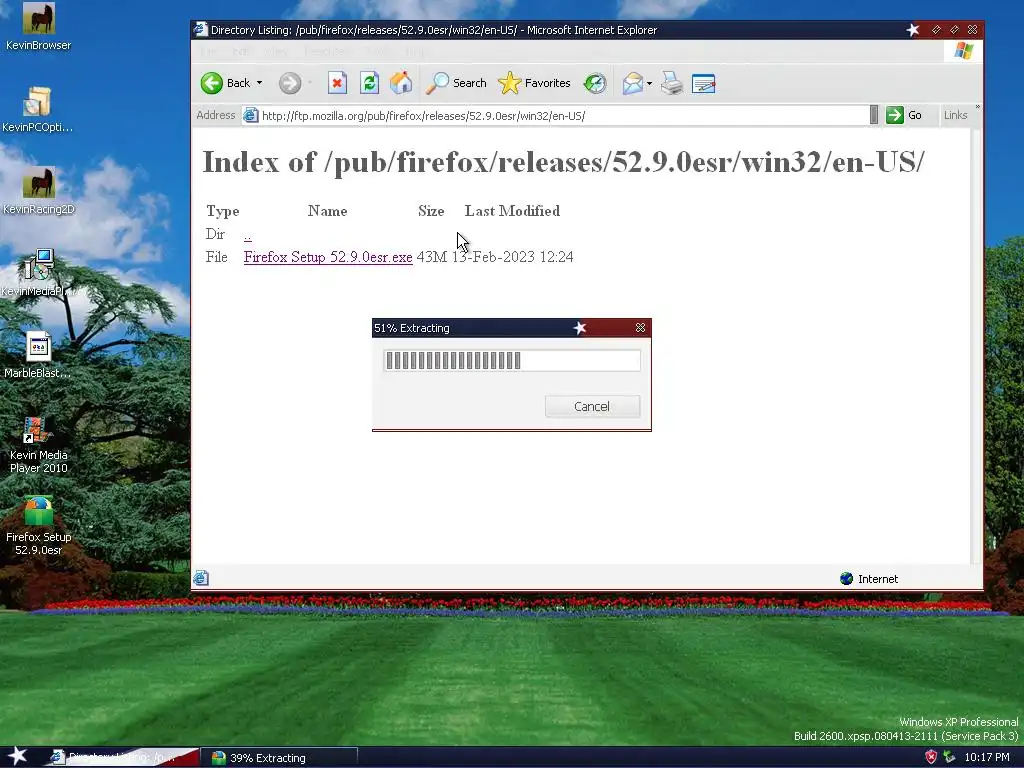Click the star button in IE title bar
The height and width of the screenshot is (768, 1024).
point(913,29)
